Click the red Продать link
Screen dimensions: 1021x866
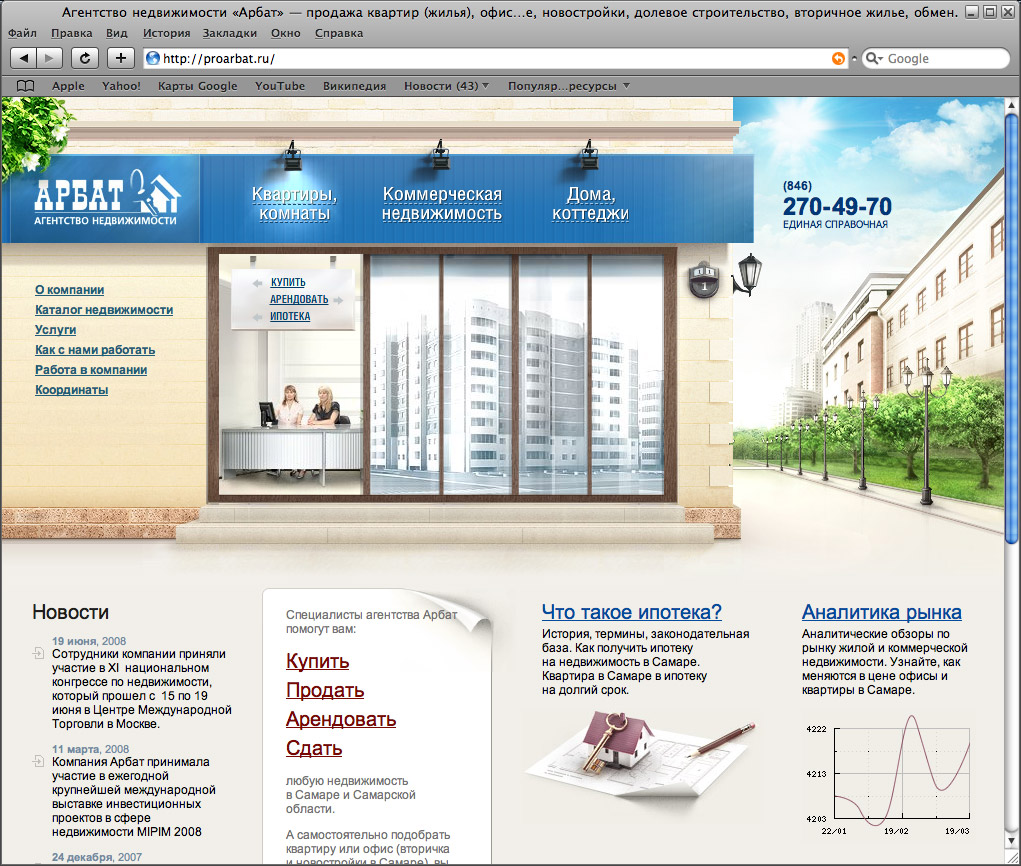[x=325, y=690]
